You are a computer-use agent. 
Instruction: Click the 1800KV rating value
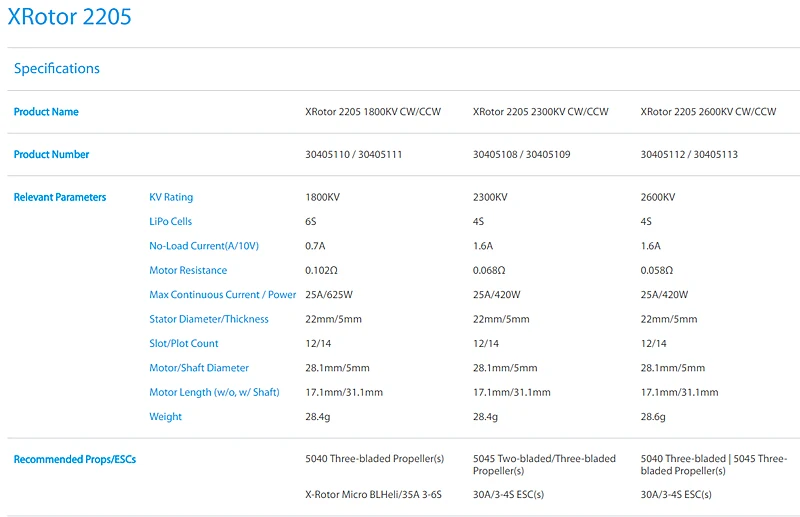click(x=322, y=197)
